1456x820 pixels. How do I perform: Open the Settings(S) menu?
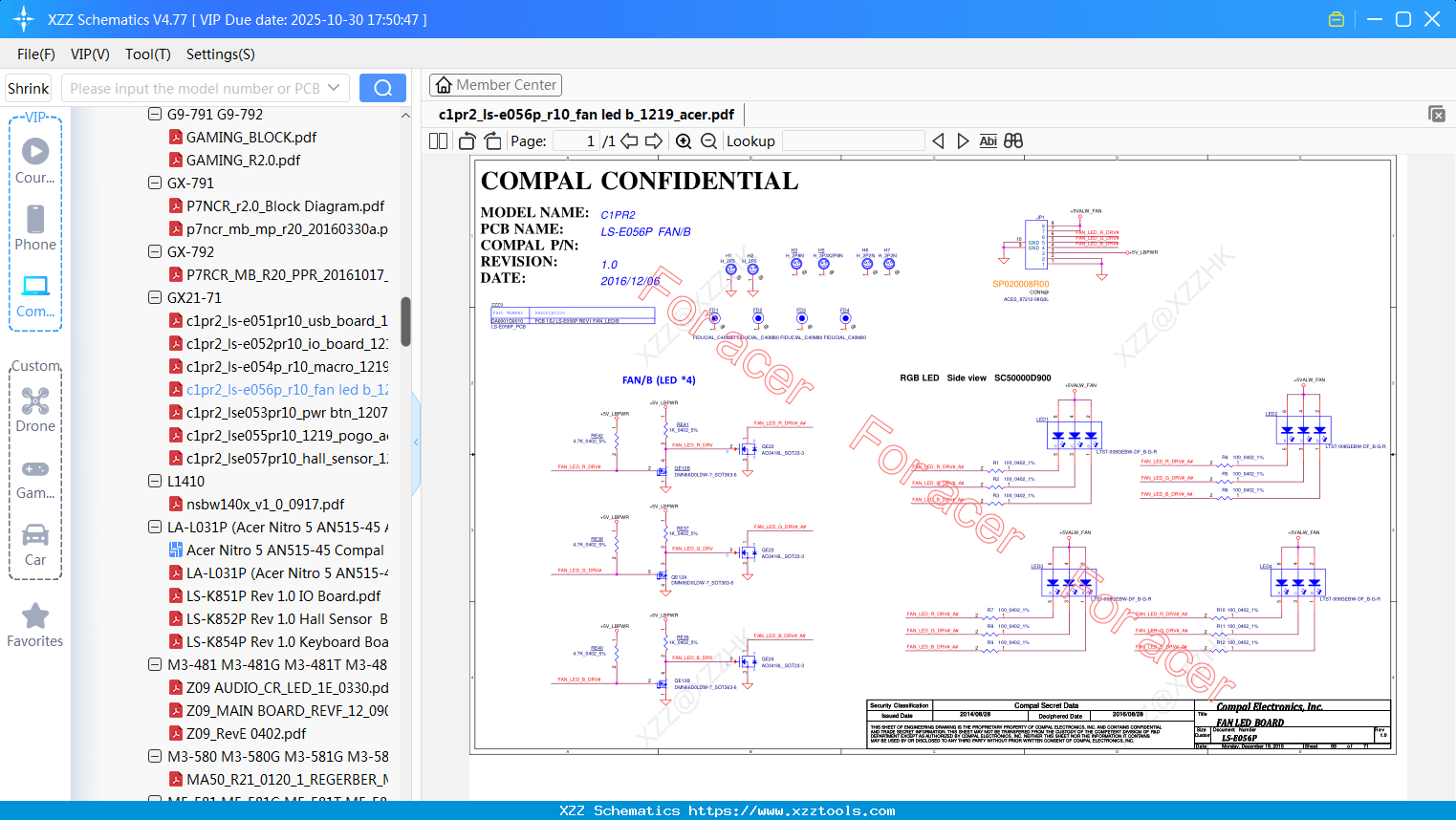click(x=221, y=54)
